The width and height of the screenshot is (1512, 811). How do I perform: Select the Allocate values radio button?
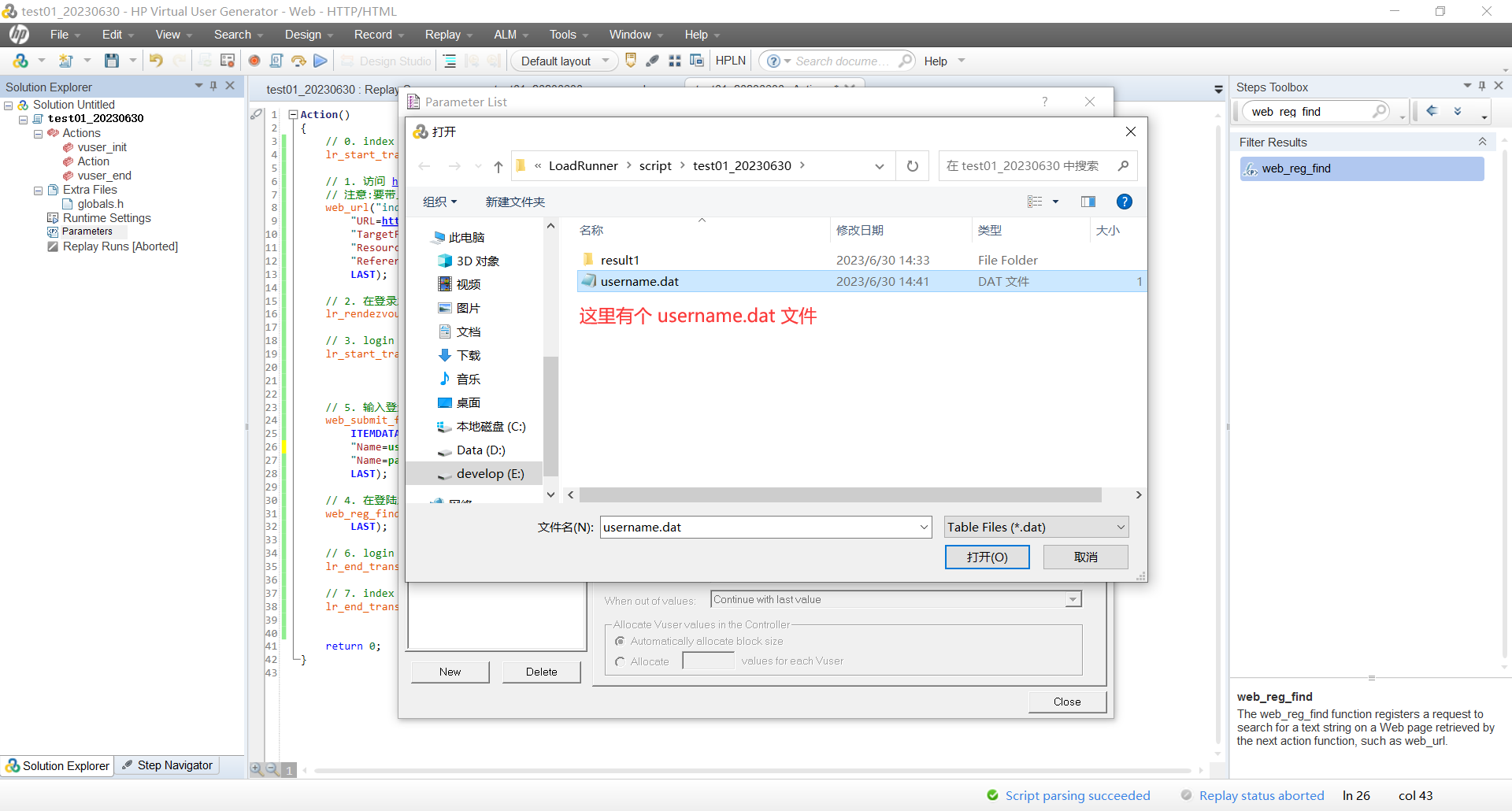pyautogui.click(x=620, y=661)
